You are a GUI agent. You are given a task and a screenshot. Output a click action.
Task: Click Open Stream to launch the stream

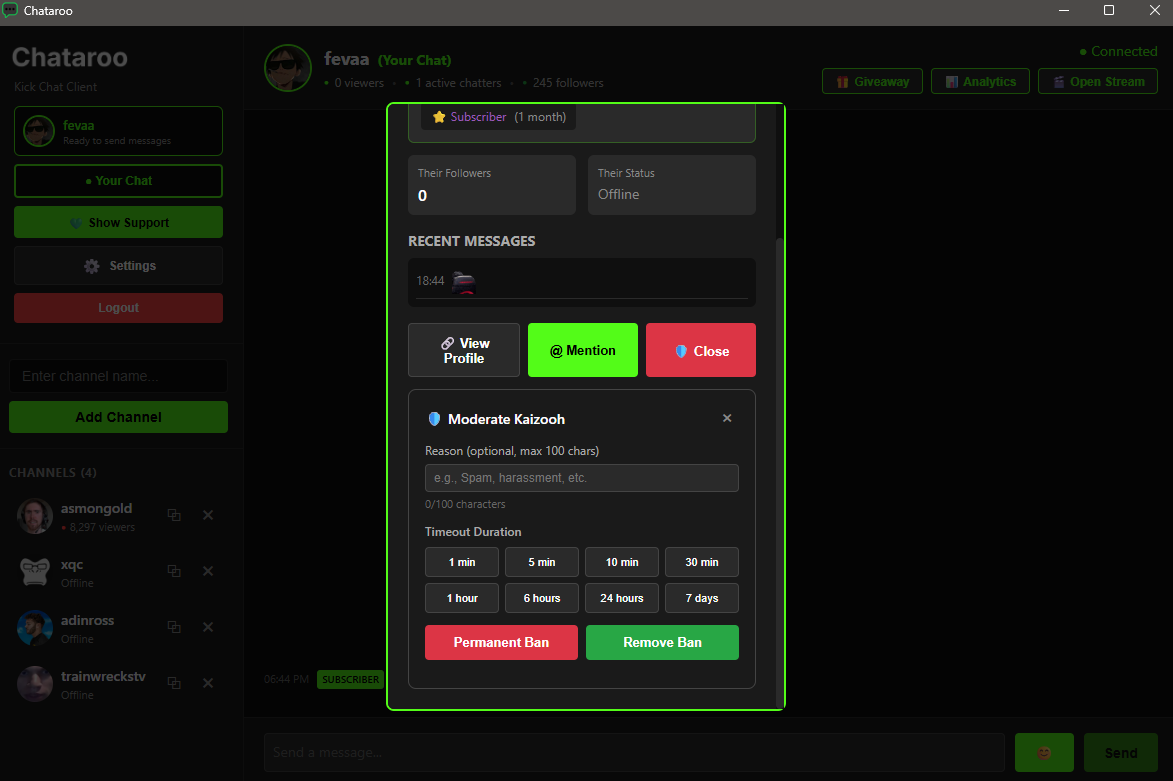(1097, 81)
